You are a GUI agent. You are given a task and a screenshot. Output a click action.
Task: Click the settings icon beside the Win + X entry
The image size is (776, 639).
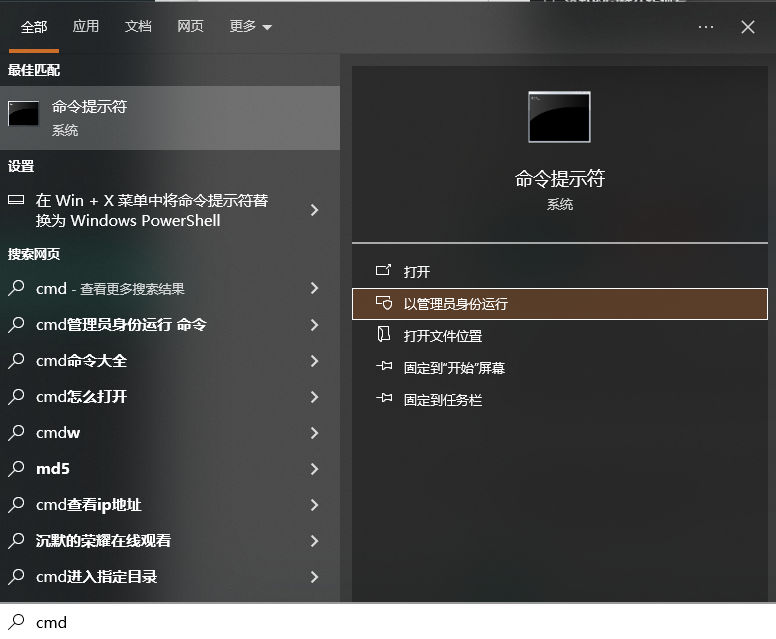click(16, 200)
